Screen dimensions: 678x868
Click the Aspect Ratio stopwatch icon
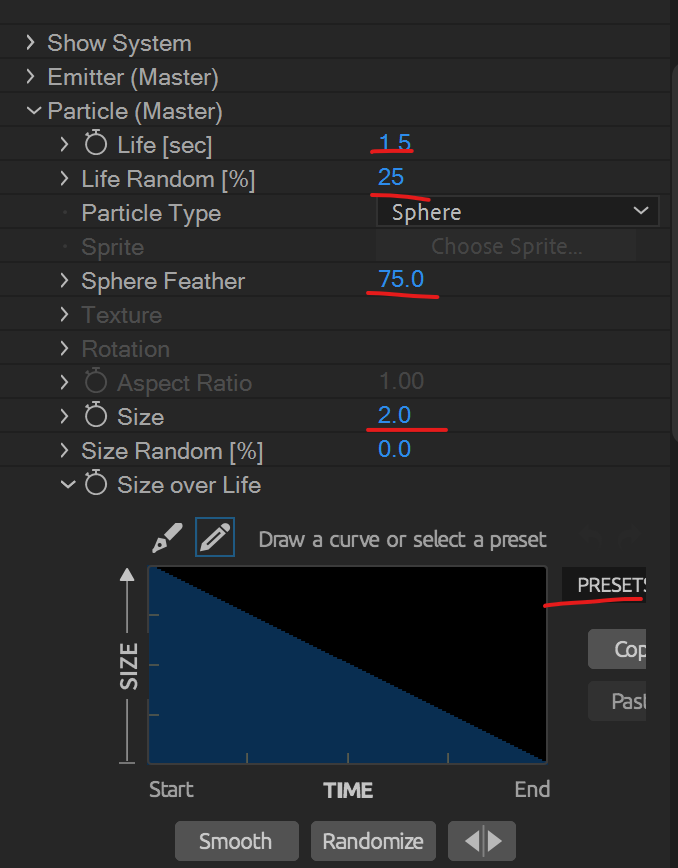coord(96,383)
